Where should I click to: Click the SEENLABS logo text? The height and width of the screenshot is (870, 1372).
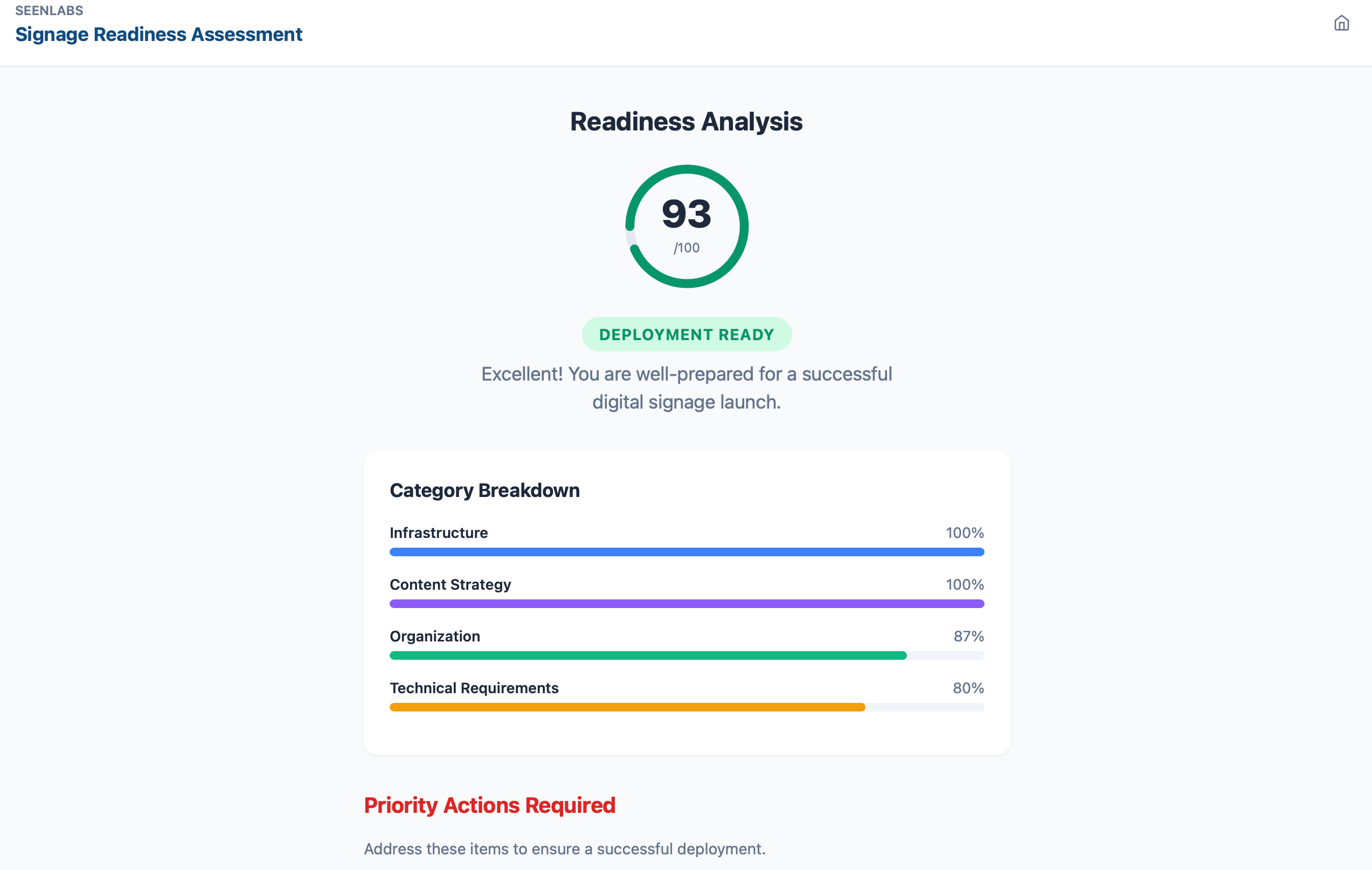pos(48,10)
